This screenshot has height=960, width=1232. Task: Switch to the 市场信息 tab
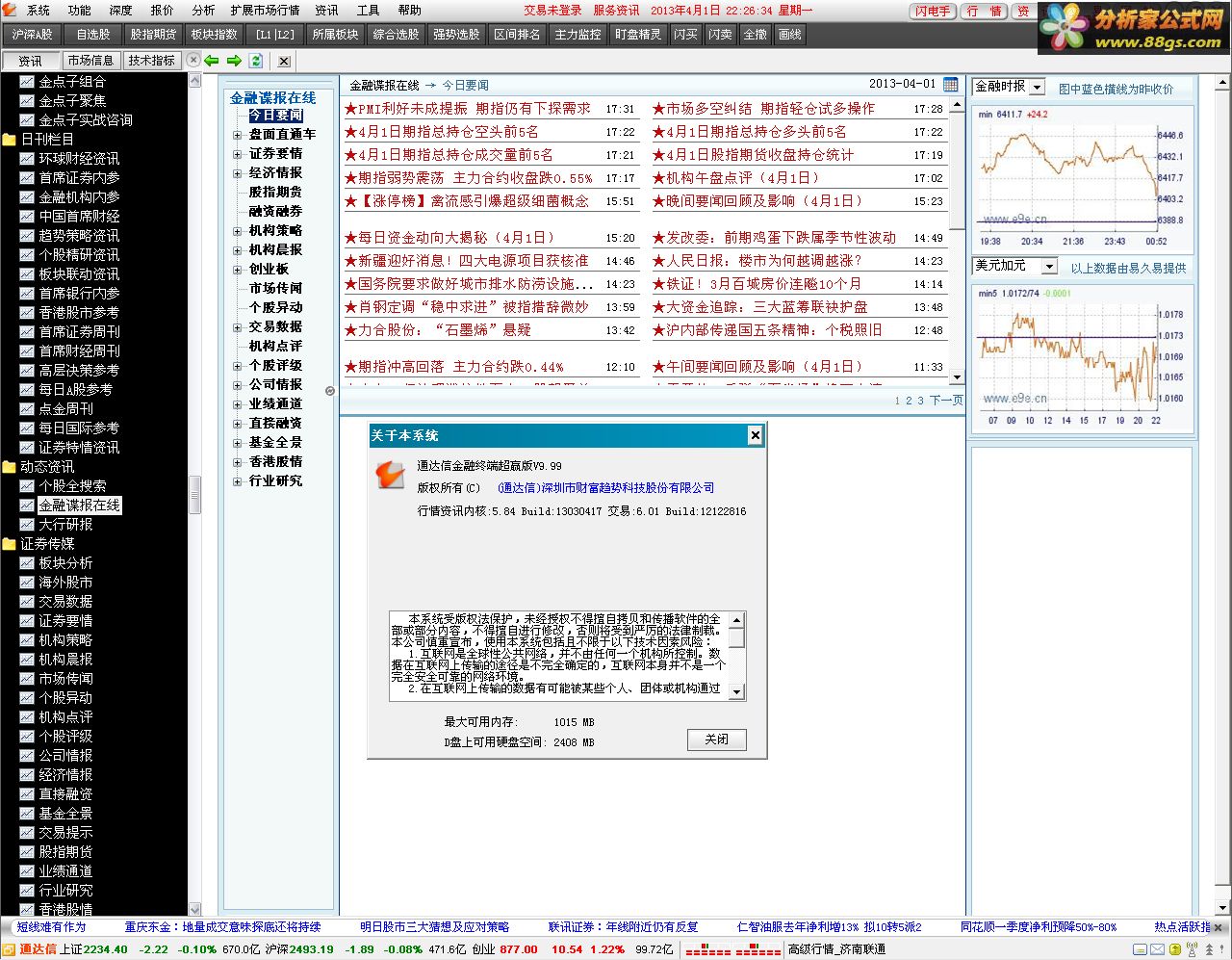point(90,61)
